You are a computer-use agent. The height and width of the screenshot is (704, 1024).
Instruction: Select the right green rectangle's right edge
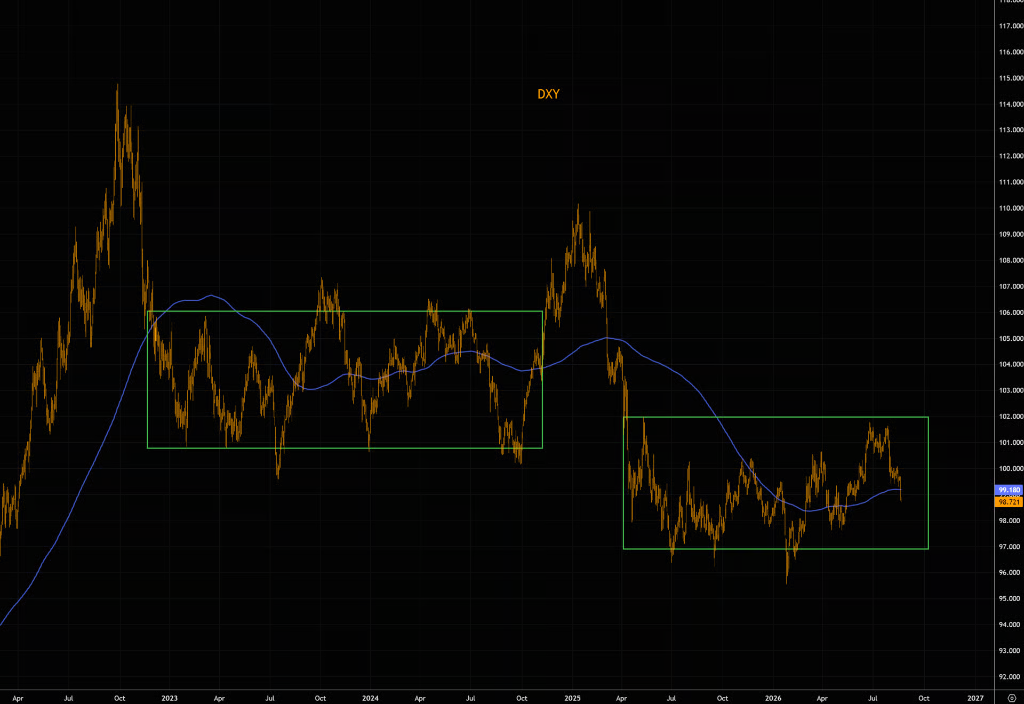928,483
